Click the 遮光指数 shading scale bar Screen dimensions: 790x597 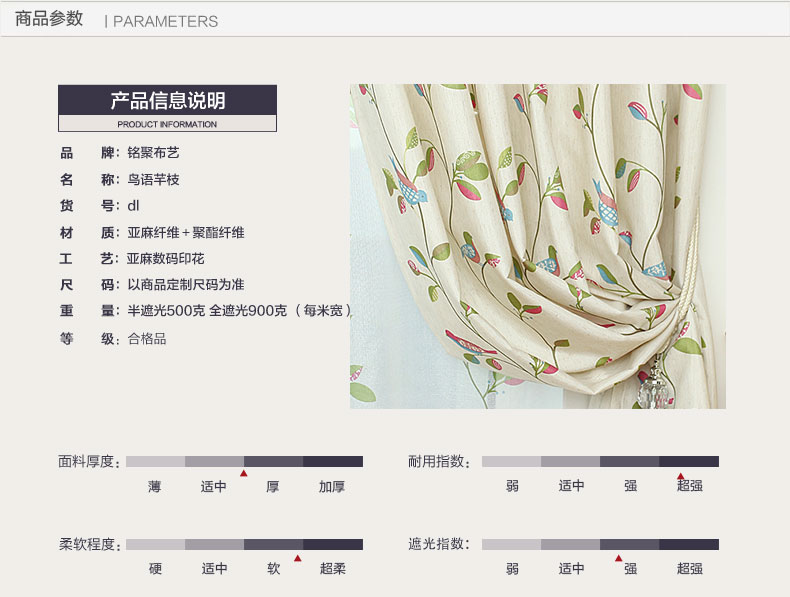click(x=600, y=545)
